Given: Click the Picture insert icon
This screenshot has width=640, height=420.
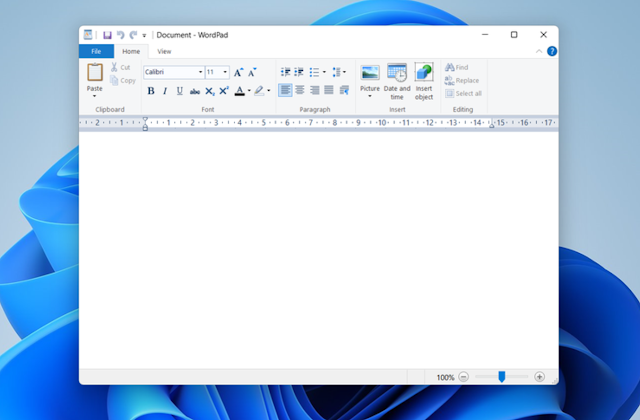Looking at the screenshot, I should 370,73.
